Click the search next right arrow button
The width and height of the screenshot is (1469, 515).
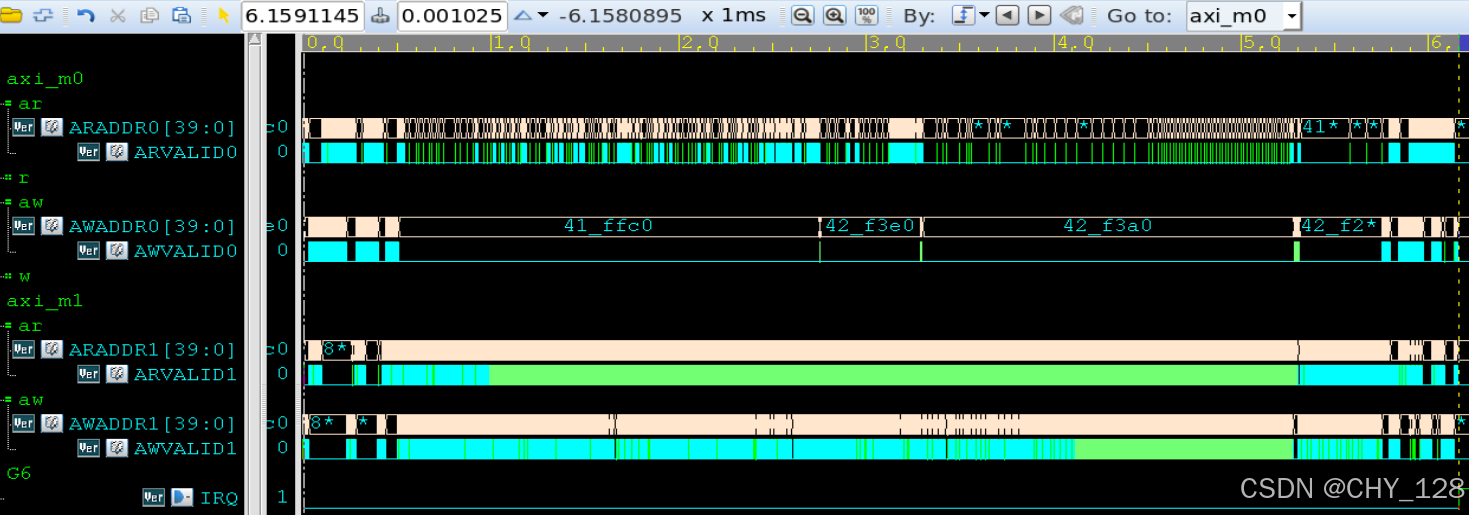[1039, 15]
